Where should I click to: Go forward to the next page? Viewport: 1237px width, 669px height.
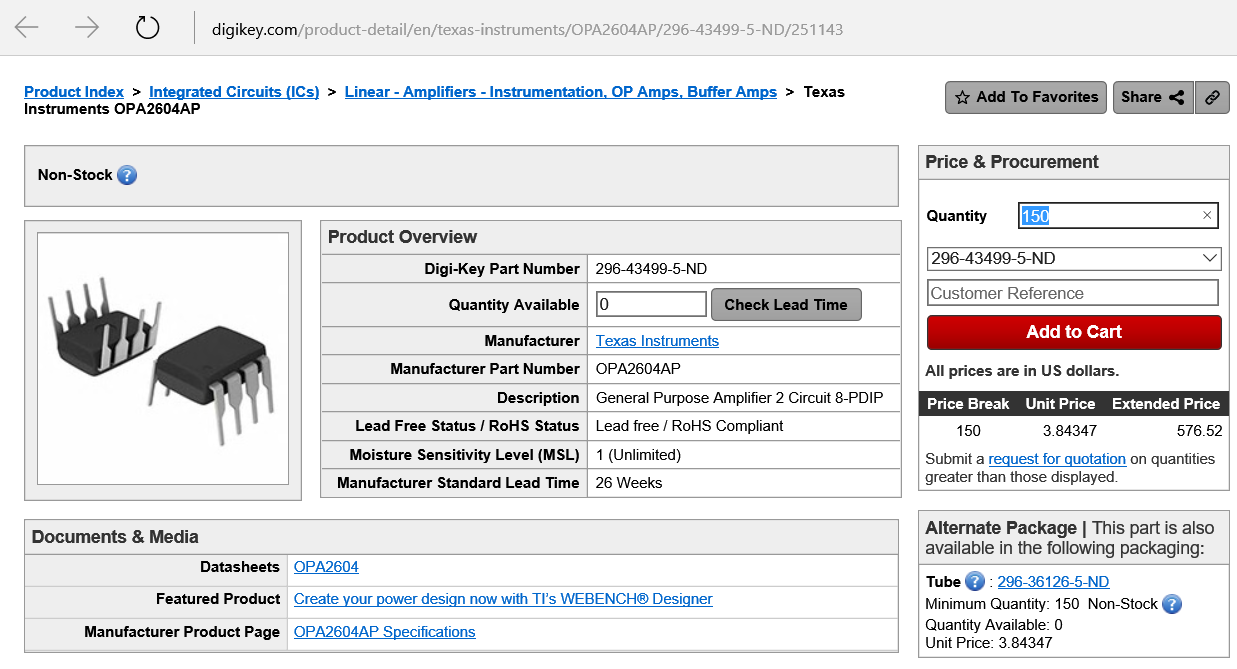tap(87, 28)
